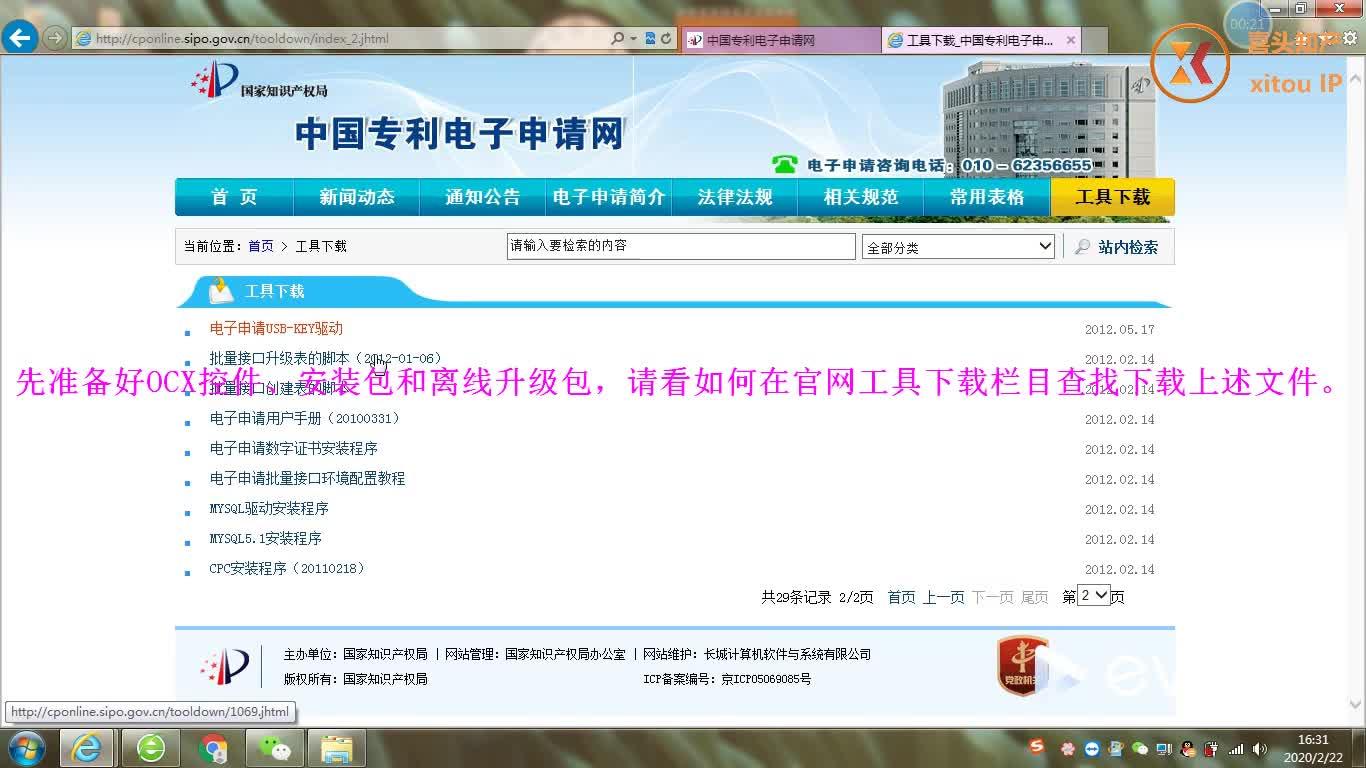Click the Internet Explorer taskbar icon
Screen dimensions: 1366x768
pos(89,748)
